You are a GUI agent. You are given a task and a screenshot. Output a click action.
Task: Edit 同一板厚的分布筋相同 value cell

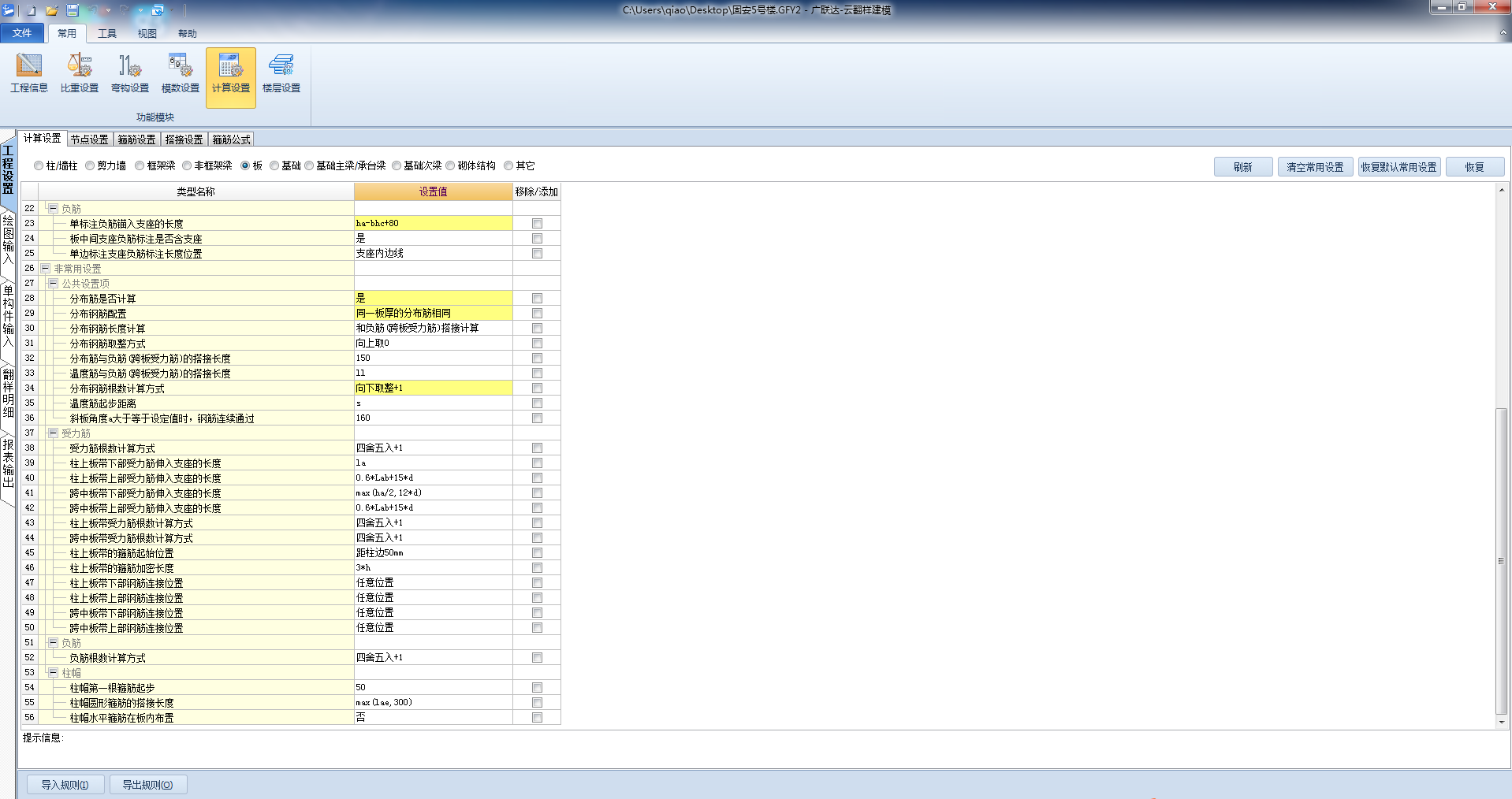point(433,313)
